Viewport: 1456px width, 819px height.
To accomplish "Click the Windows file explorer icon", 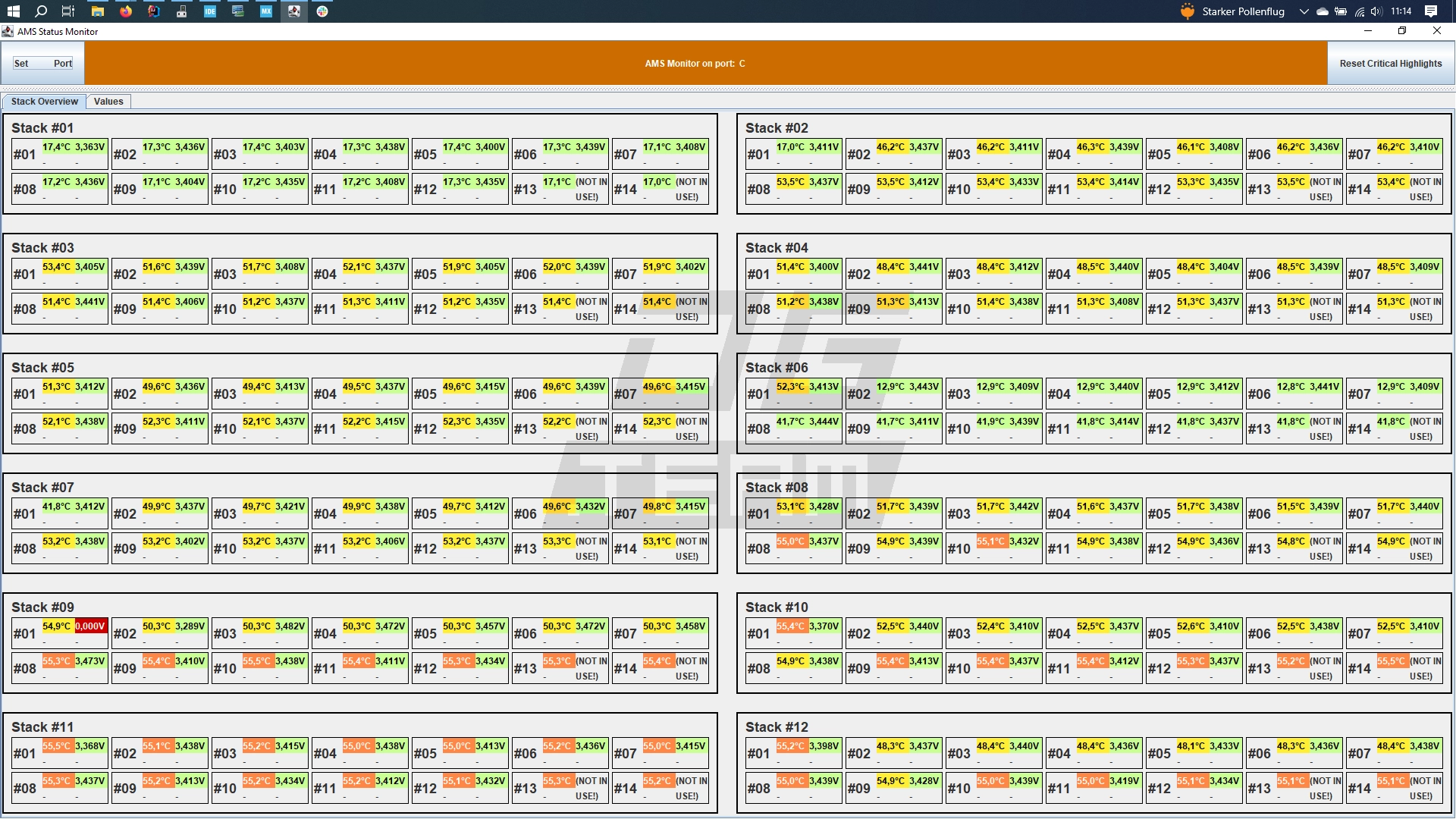I will 98,11.
